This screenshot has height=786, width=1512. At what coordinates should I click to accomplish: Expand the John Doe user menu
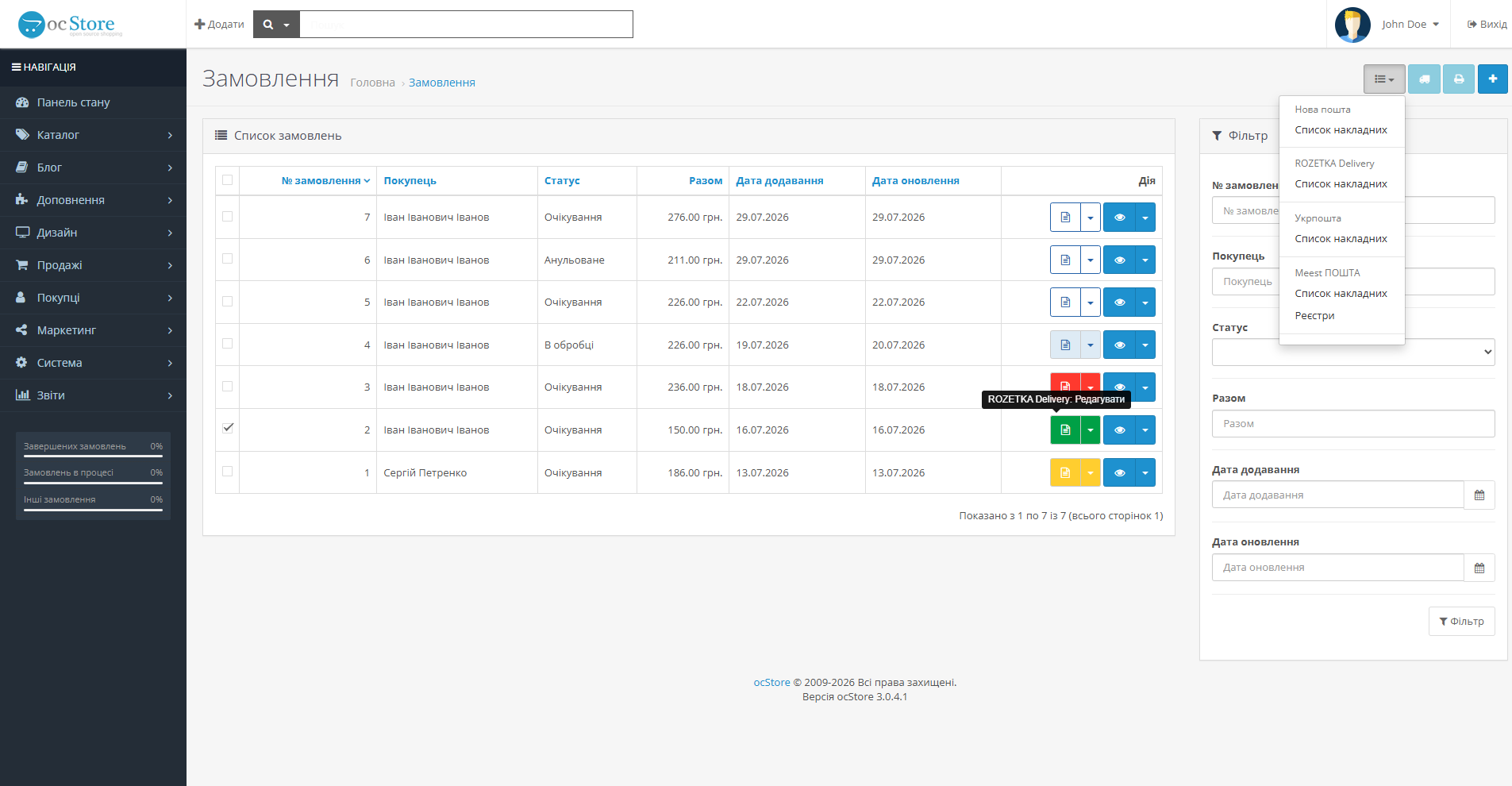[1410, 25]
